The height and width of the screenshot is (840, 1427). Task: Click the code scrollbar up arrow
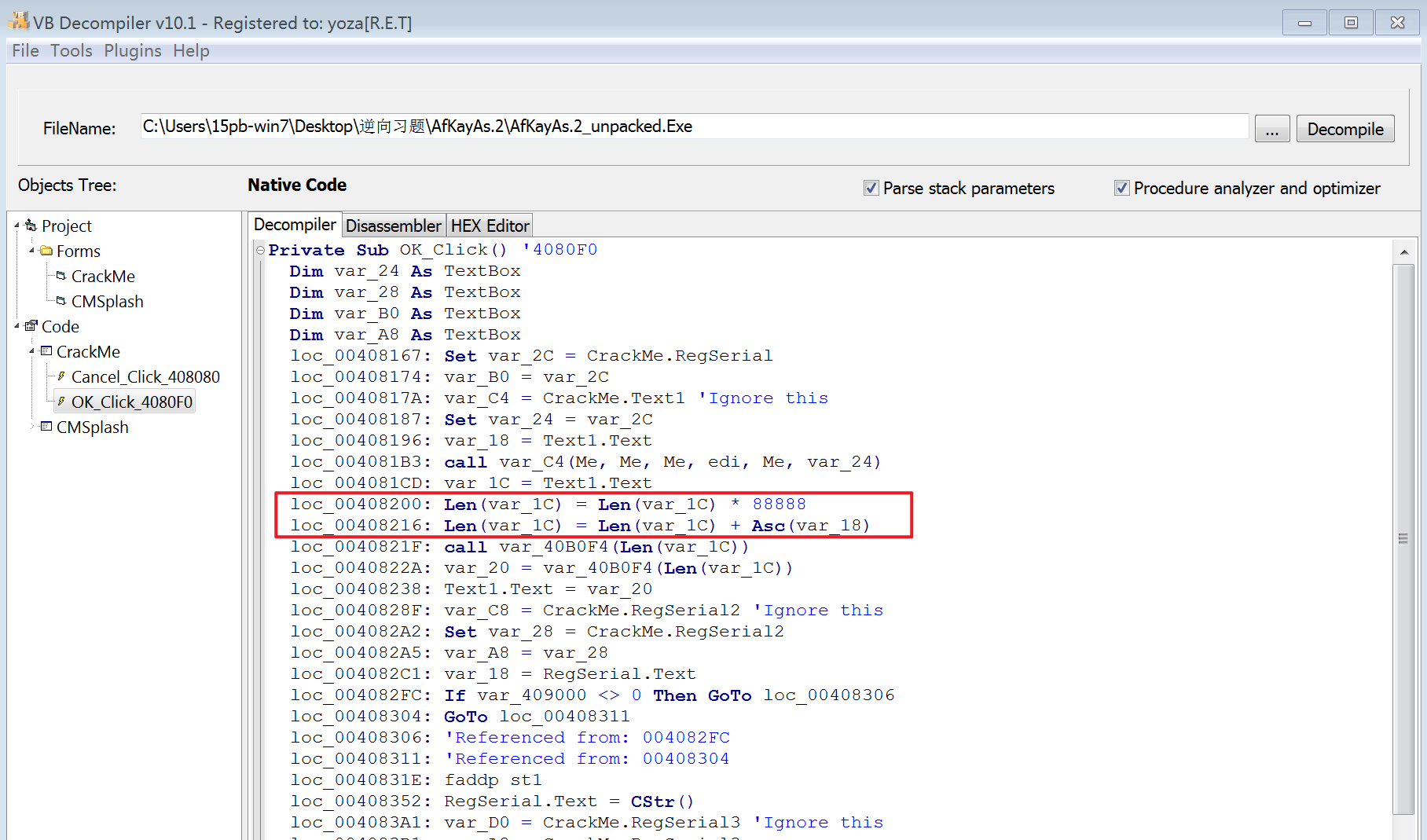(x=1403, y=252)
